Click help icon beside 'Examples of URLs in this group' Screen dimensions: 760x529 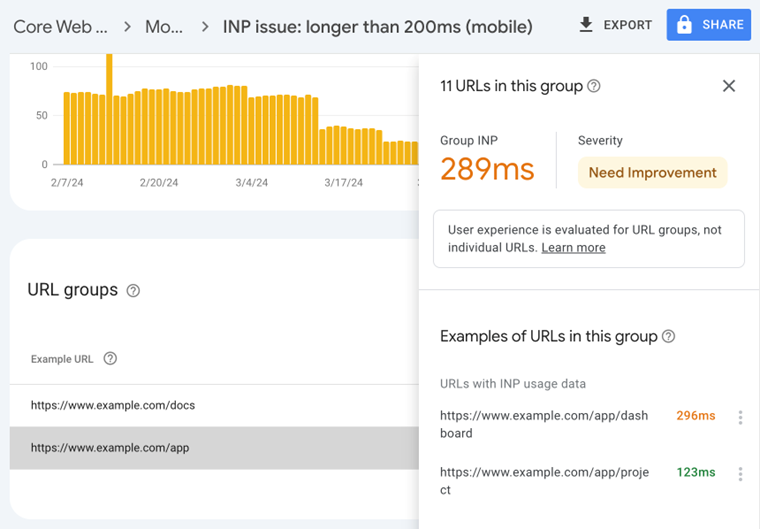tap(669, 337)
